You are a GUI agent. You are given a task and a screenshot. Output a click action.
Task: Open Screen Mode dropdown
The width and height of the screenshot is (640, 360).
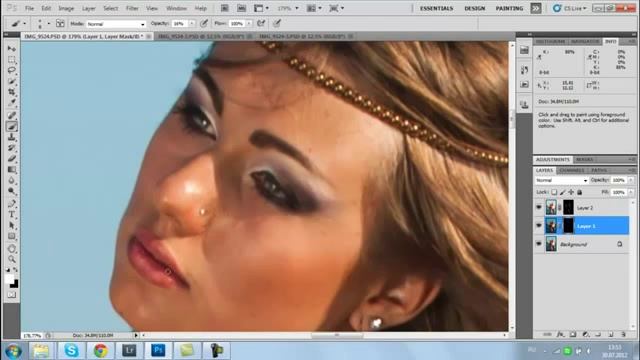337,8
